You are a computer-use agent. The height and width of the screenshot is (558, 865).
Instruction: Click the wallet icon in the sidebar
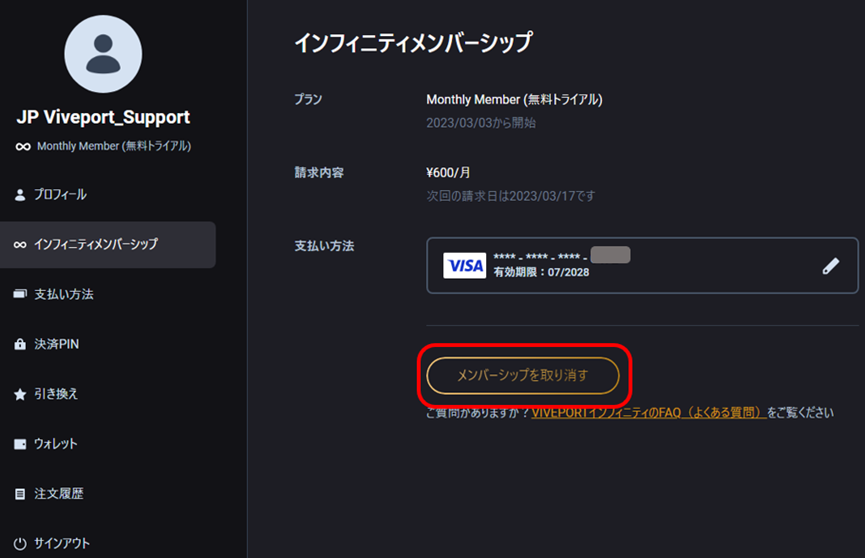pyautogui.click(x=20, y=444)
